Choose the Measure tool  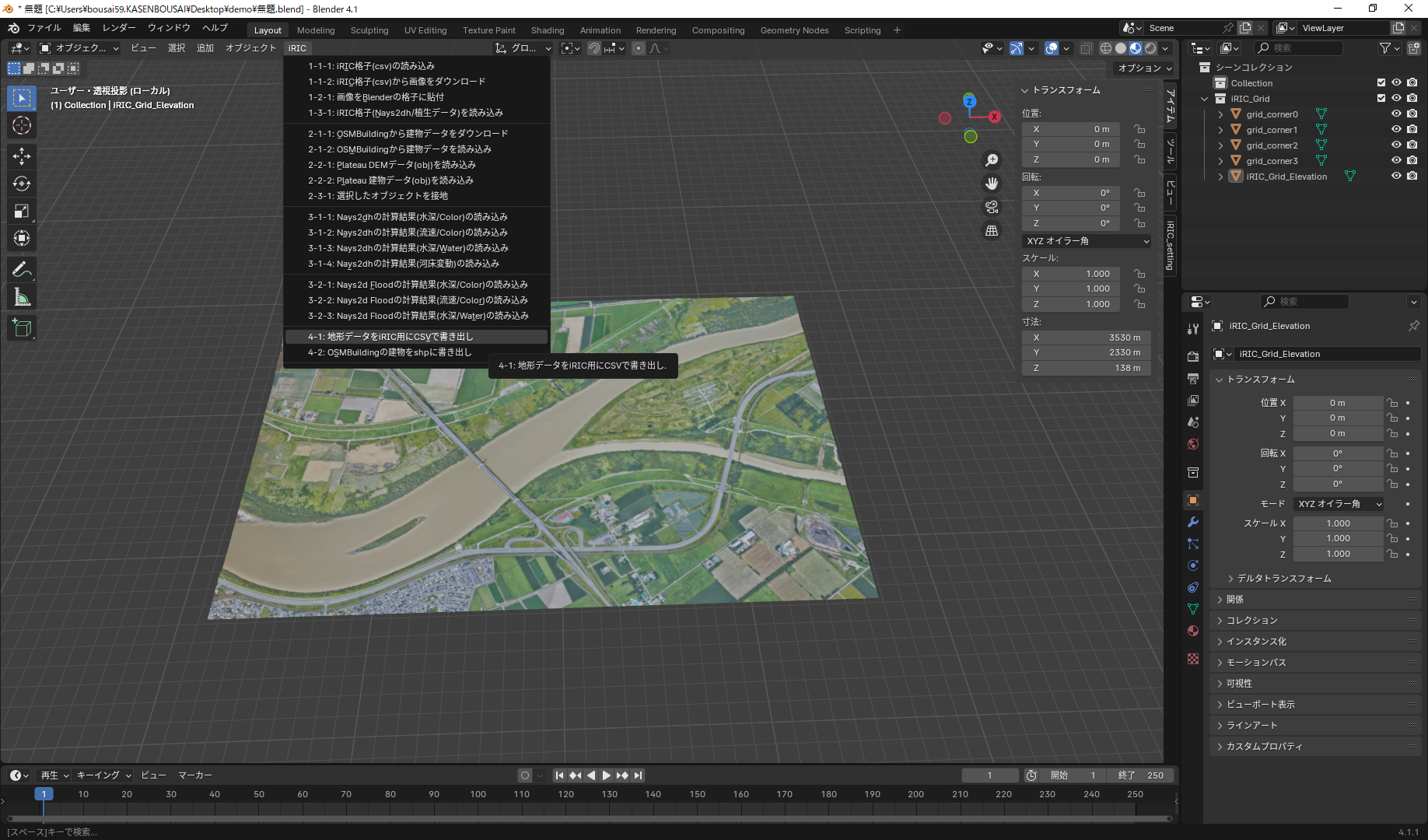(22, 297)
